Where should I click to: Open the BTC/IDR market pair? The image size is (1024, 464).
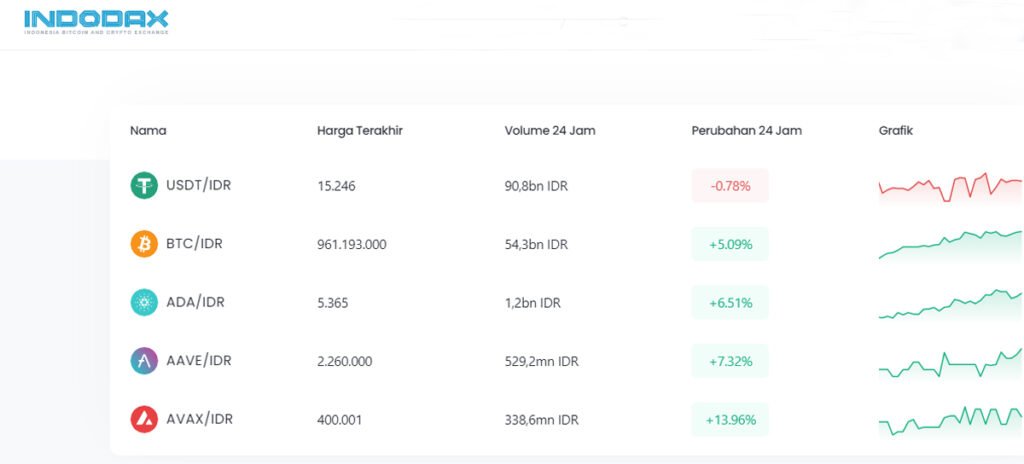point(194,244)
